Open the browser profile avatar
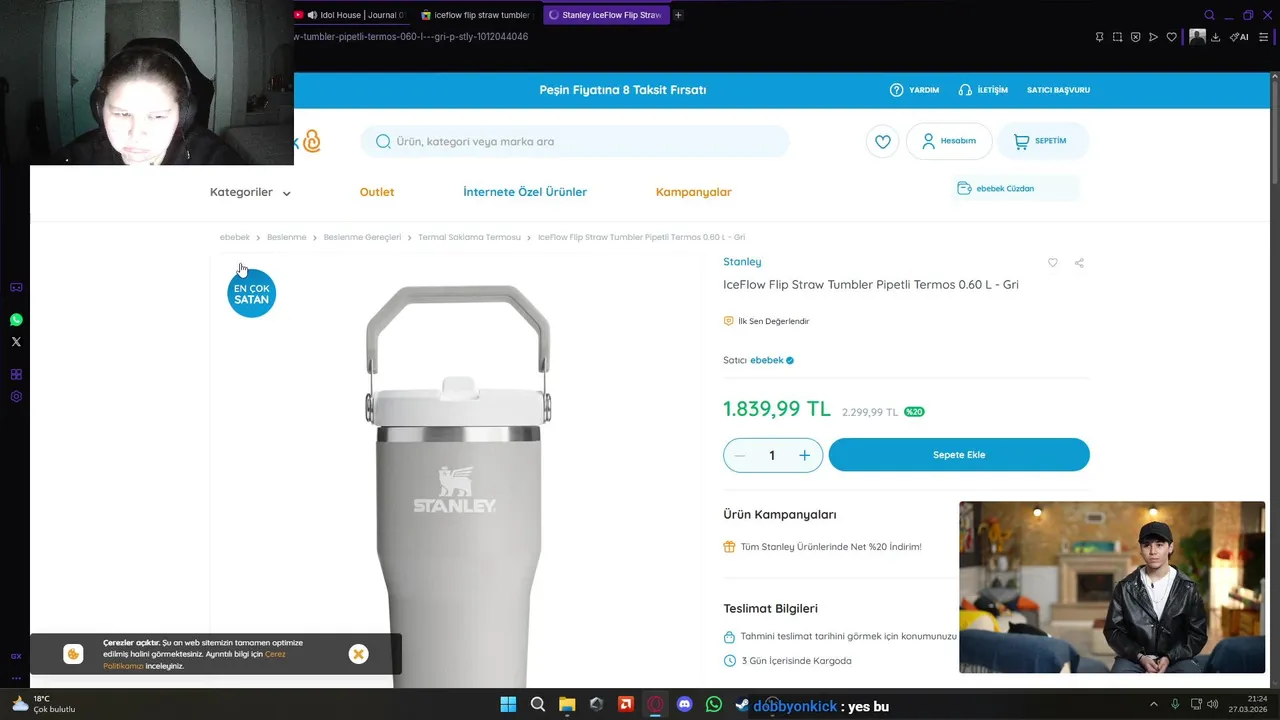1280x720 pixels. point(1197,37)
